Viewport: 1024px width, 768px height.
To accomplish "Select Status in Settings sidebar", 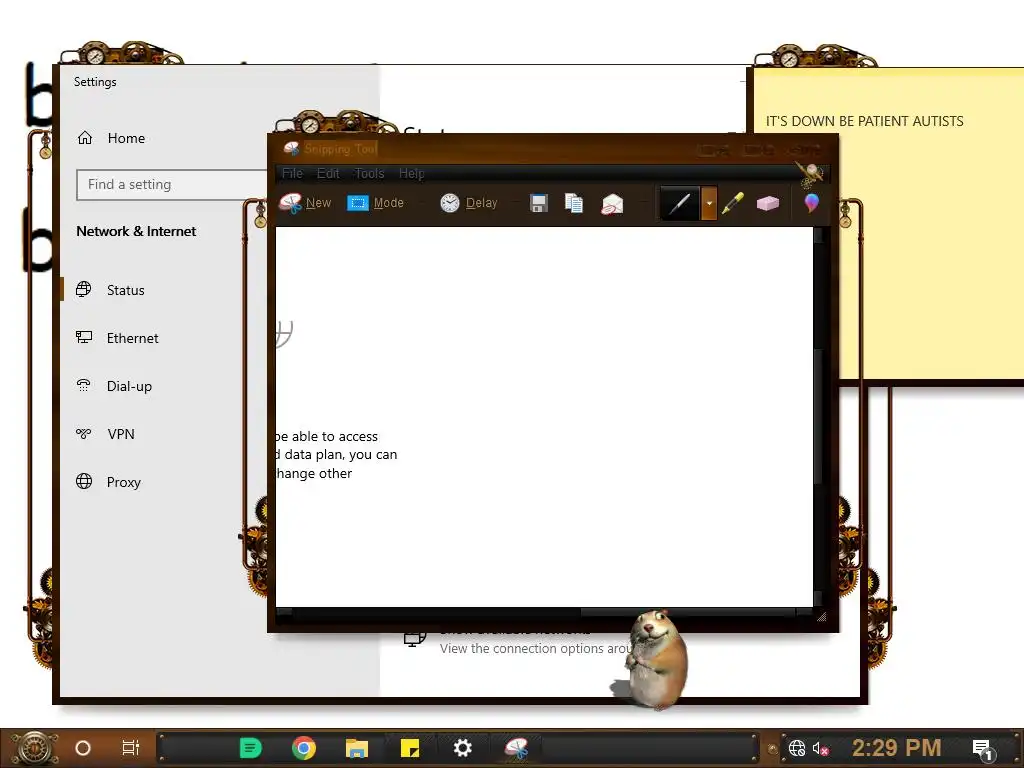I will [x=110, y=290].
